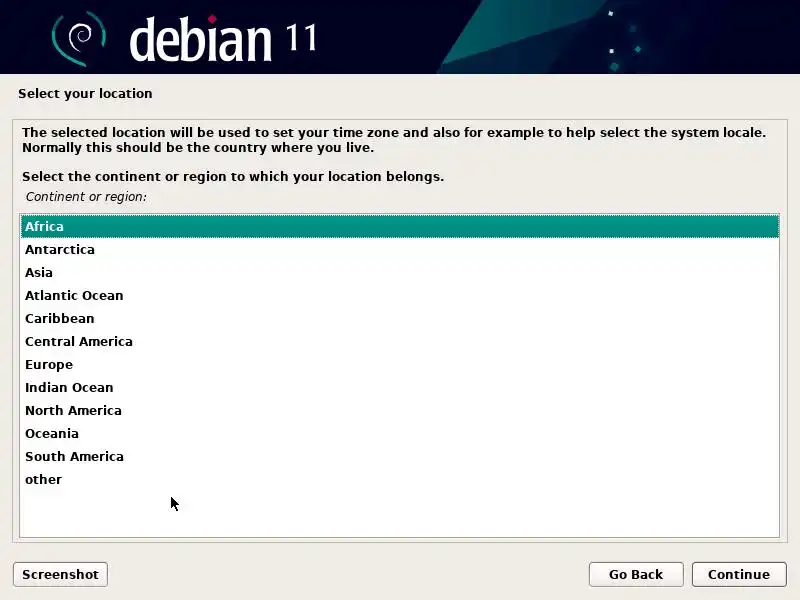The image size is (800, 600).
Task: Select Africa in the continent list
Action: point(400,227)
